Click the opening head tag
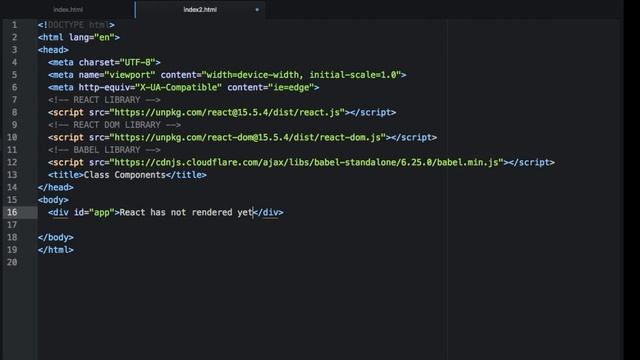Viewport: 640px width, 360px height. click(x=53, y=50)
